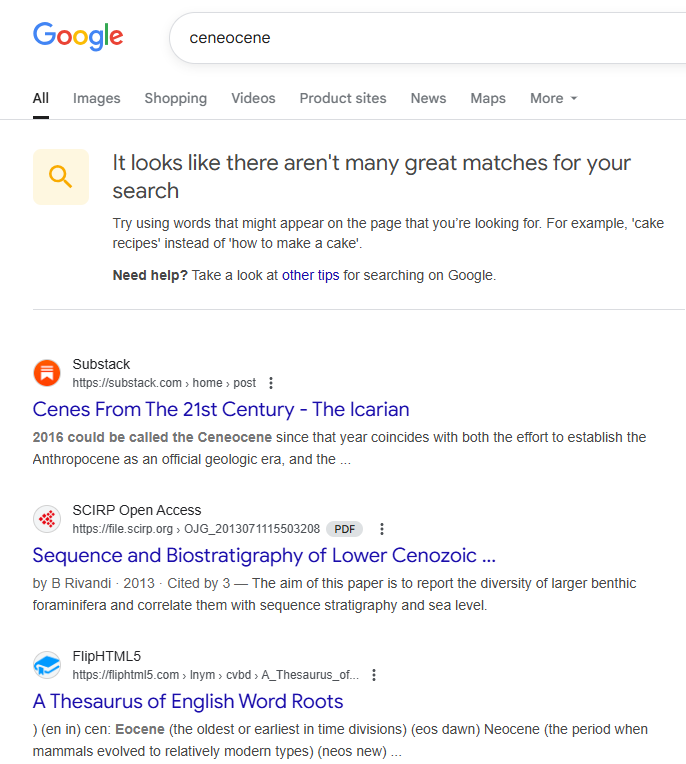Open the "other tips" help link

click(310, 275)
